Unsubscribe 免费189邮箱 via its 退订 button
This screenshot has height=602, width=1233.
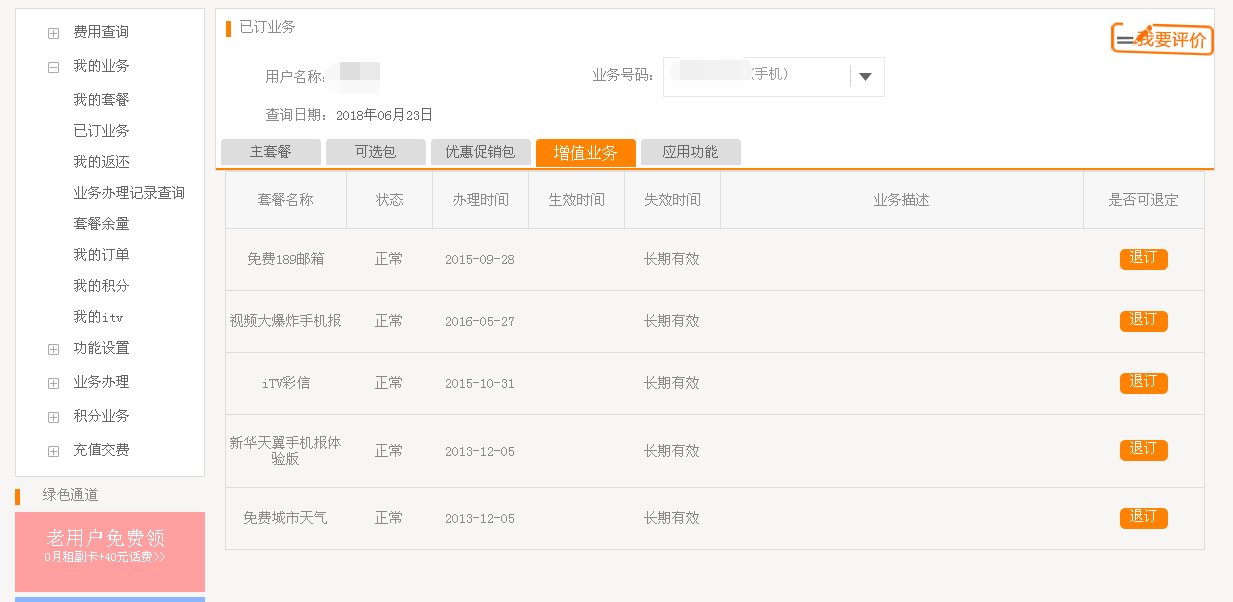[1143, 258]
